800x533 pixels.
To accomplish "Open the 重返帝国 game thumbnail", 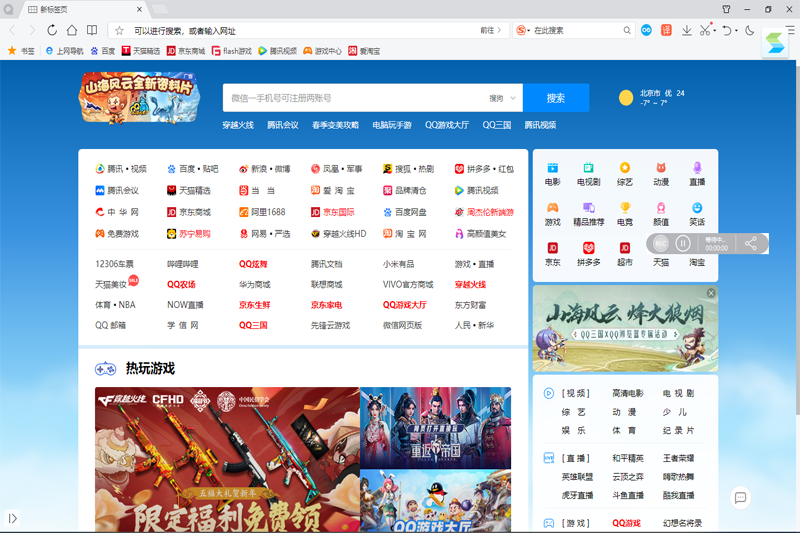I will pyautogui.click(x=435, y=427).
